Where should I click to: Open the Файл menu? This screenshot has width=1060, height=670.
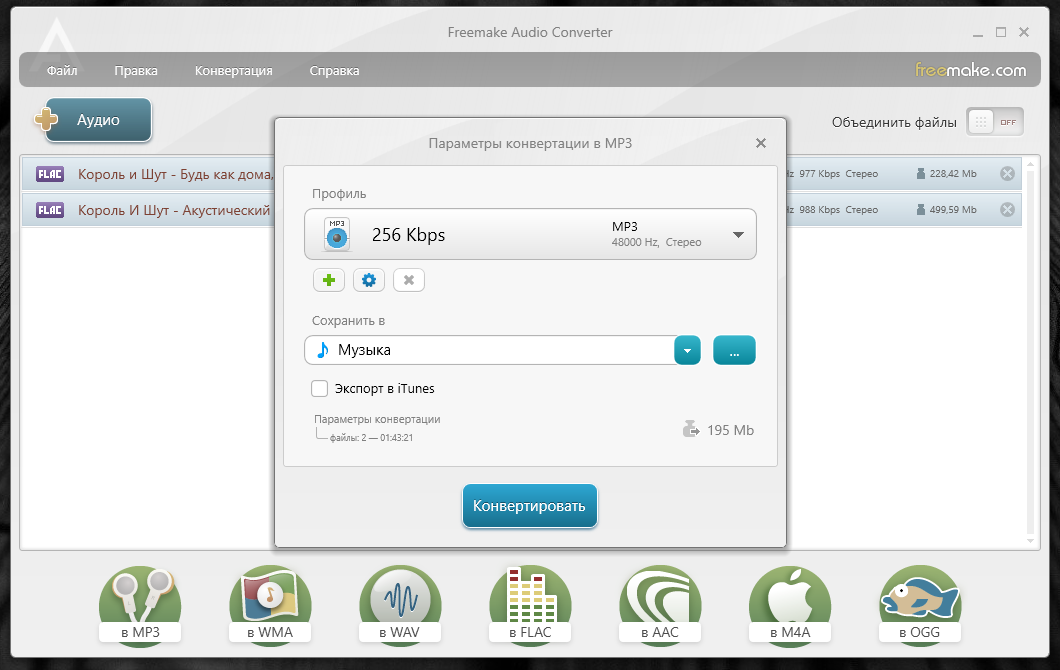pyautogui.click(x=62, y=70)
